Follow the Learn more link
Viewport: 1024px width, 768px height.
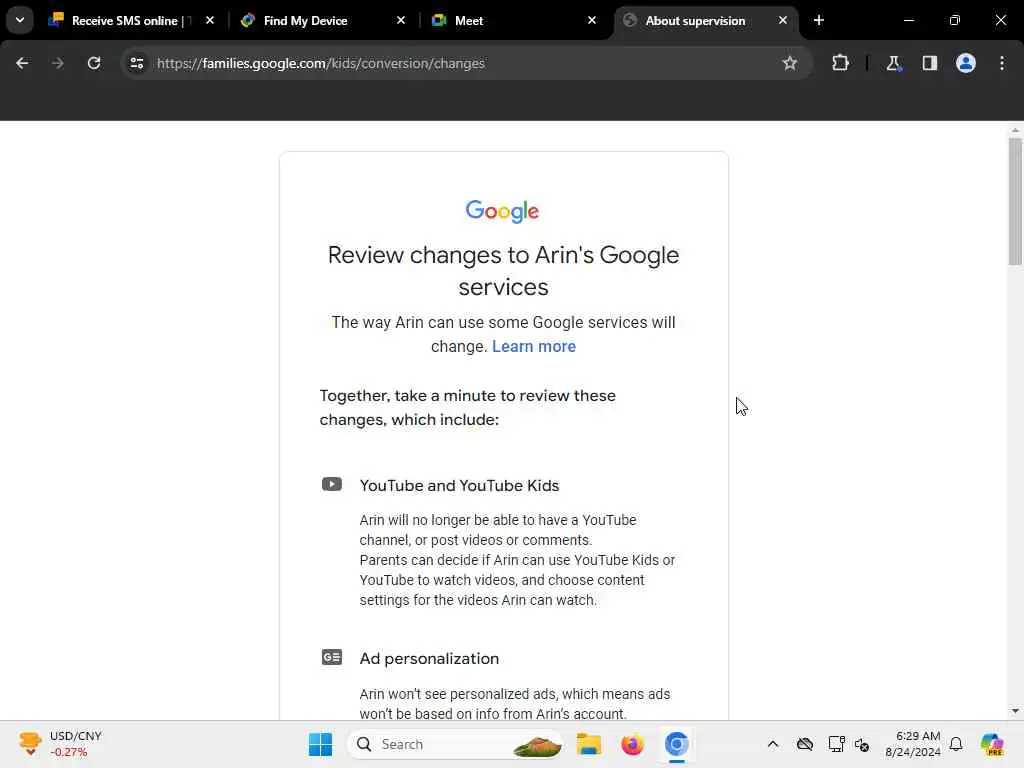coord(534,346)
